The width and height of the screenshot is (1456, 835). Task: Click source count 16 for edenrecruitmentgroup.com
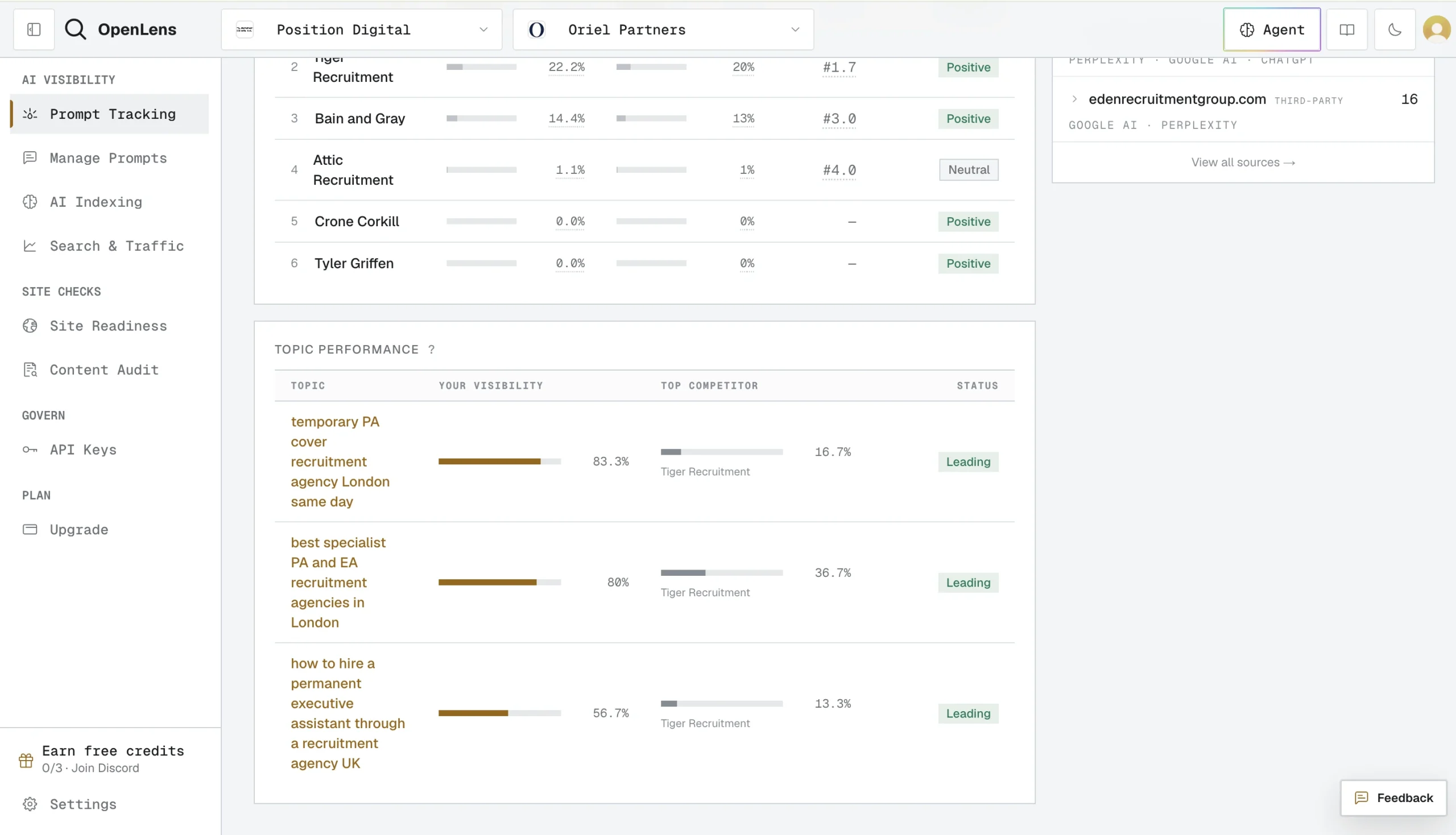pyautogui.click(x=1409, y=99)
